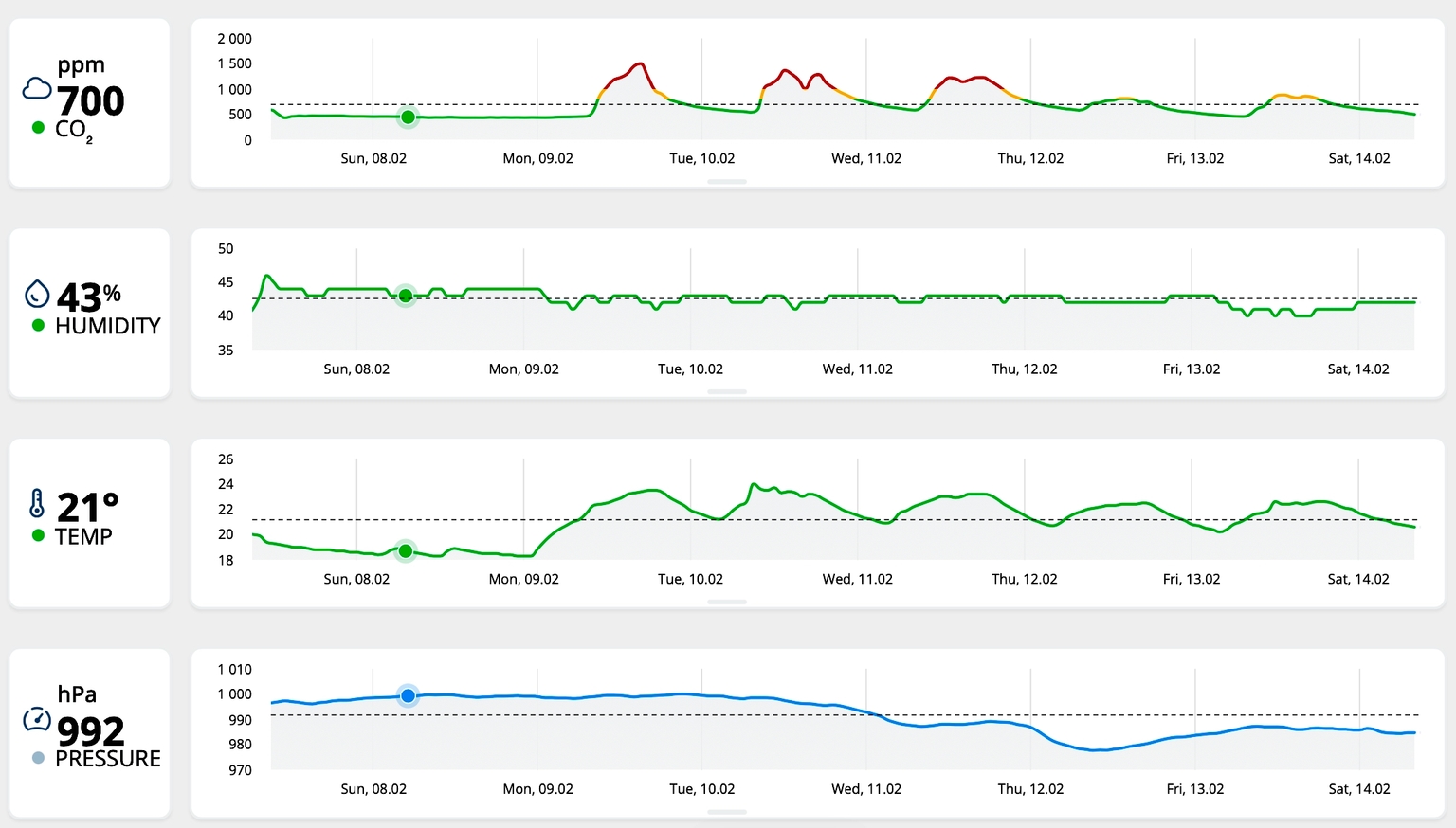Click the 700 ppm CO2 reading
The image size is (1456, 828).
click(x=90, y=100)
